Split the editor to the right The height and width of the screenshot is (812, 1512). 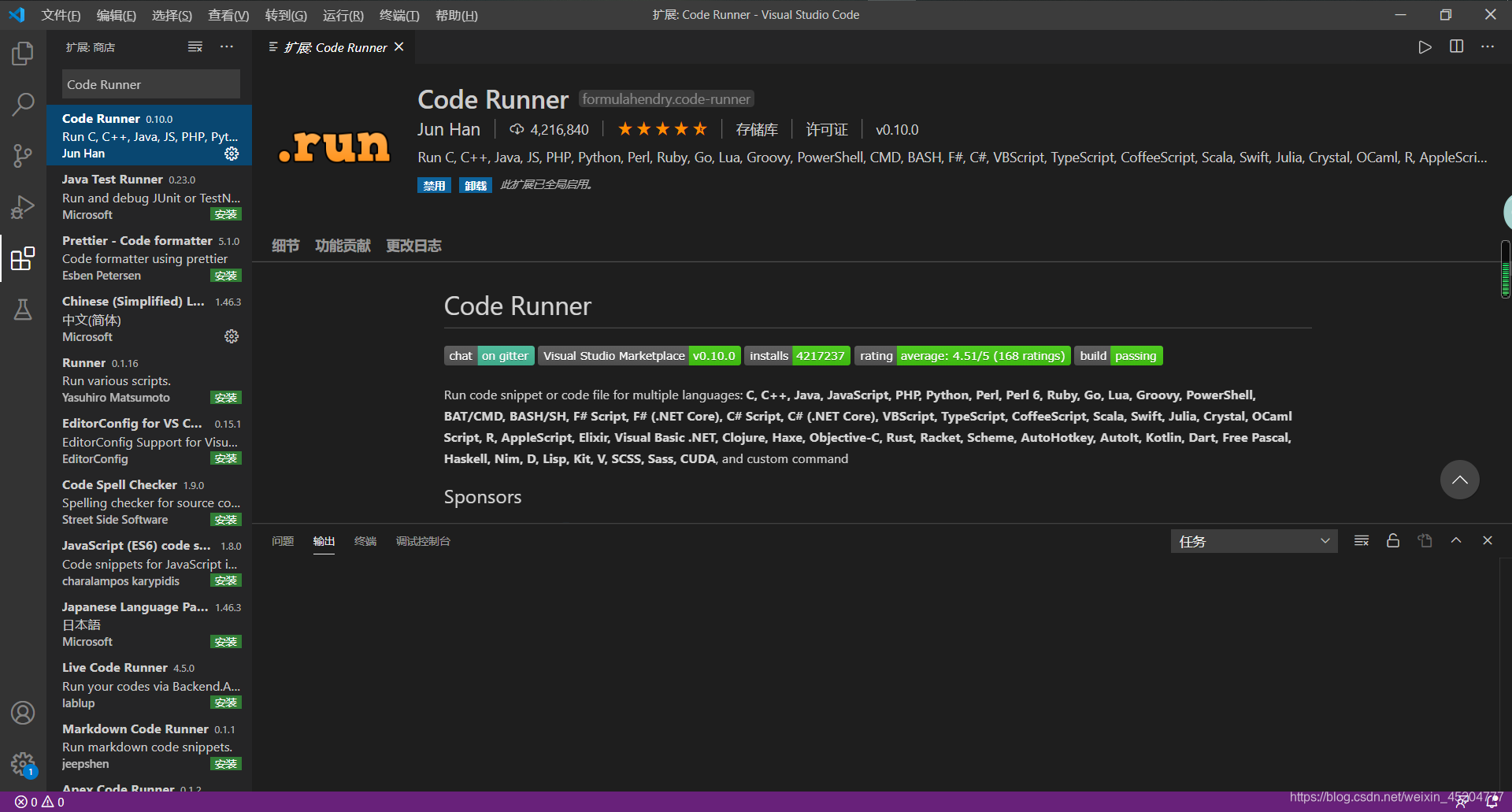tap(1456, 47)
